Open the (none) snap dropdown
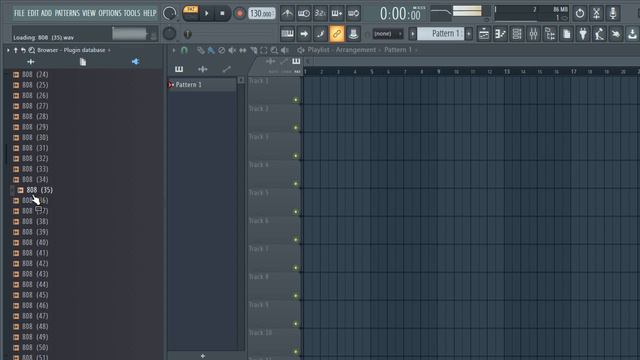The height and width of the screenshot is (360, 640). coord(387,34)
